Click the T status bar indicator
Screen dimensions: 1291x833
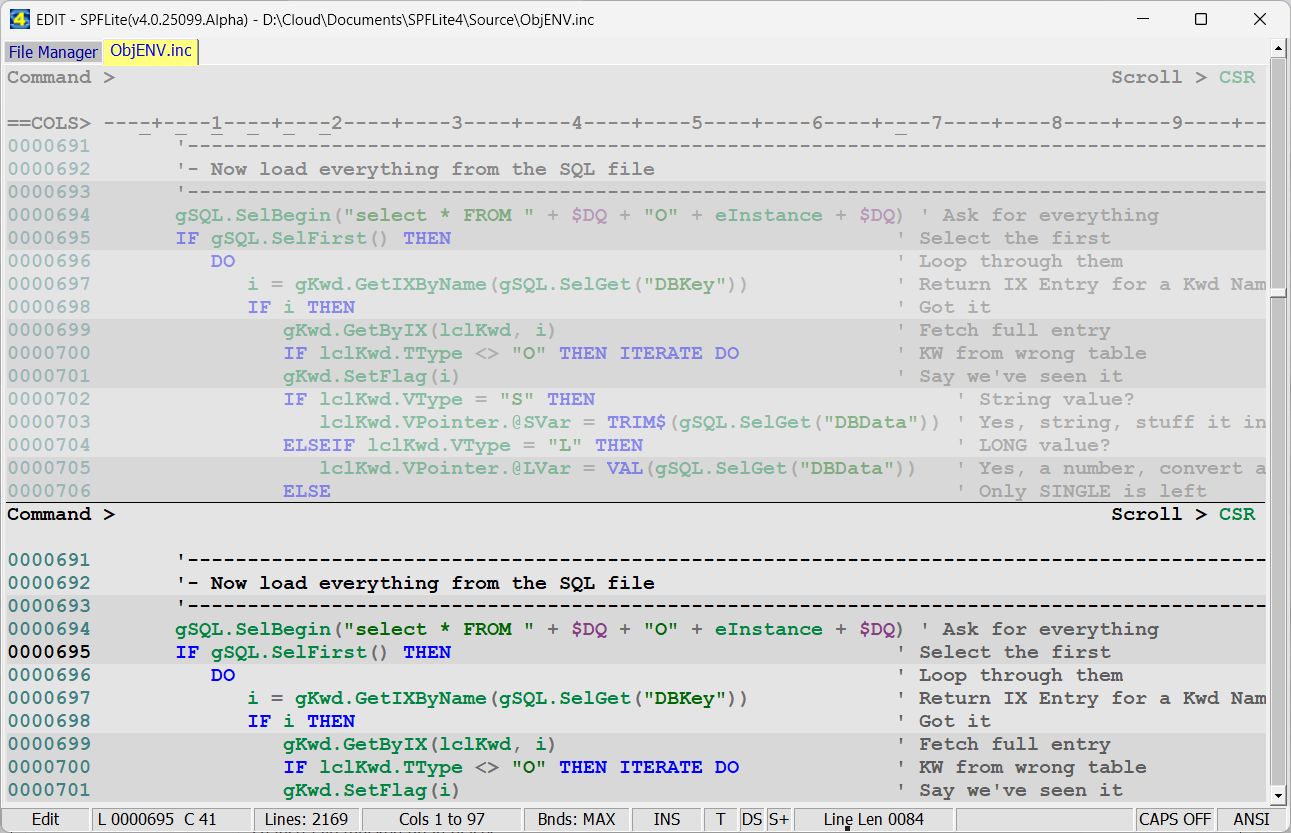pyautogui.click(x=720, y=819)
